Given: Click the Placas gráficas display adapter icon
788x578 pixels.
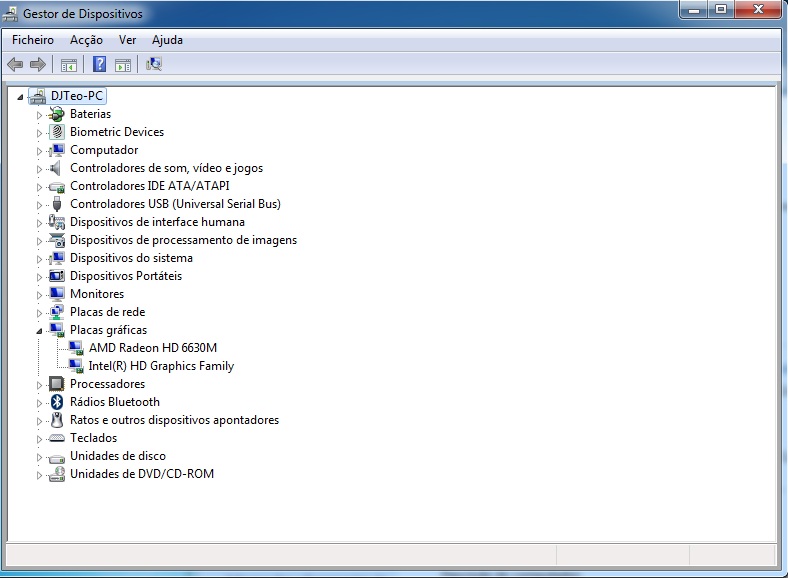Looking at the screenshot, I should pos(57,330).
